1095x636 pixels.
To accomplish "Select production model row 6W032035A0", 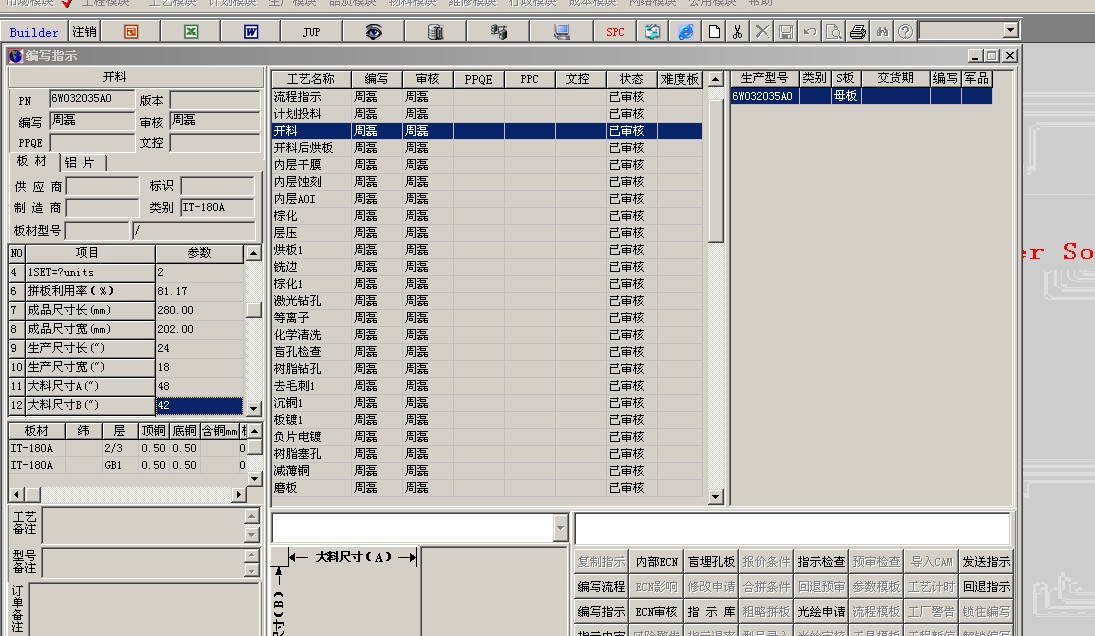I will coord(861,96).
